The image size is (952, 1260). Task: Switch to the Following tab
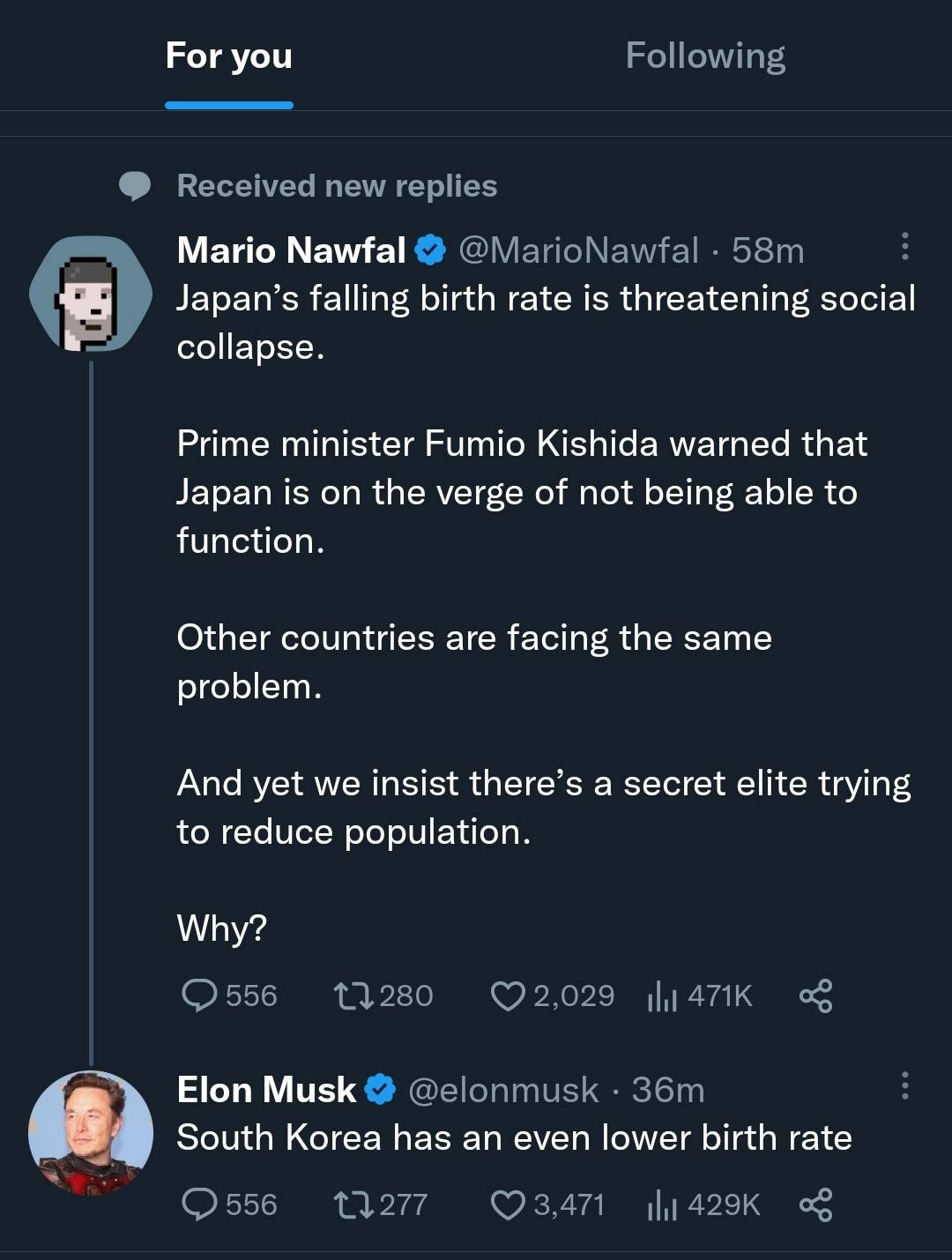[x=705, y=56]
